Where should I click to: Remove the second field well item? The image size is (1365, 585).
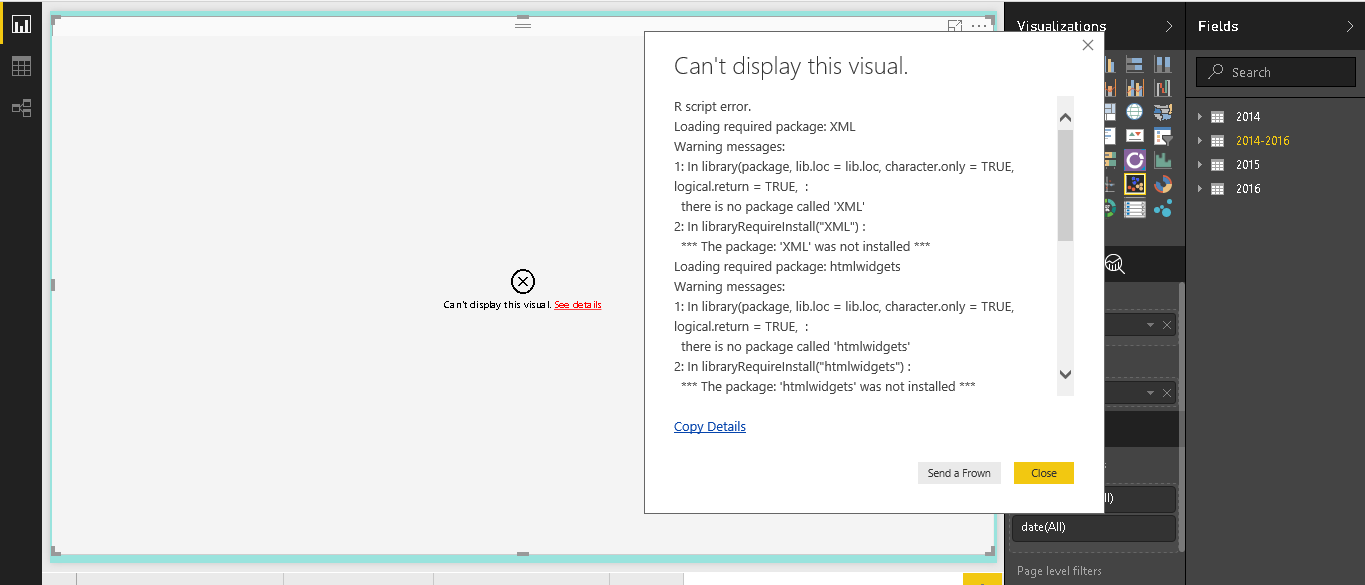pos(1167,393)
